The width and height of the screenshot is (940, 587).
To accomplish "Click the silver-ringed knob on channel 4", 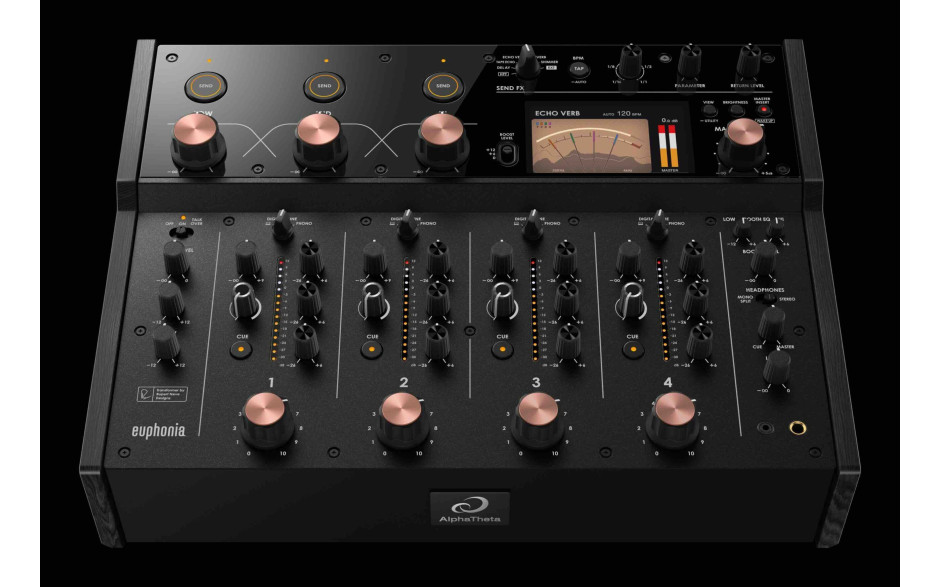I will pos(631,302).
